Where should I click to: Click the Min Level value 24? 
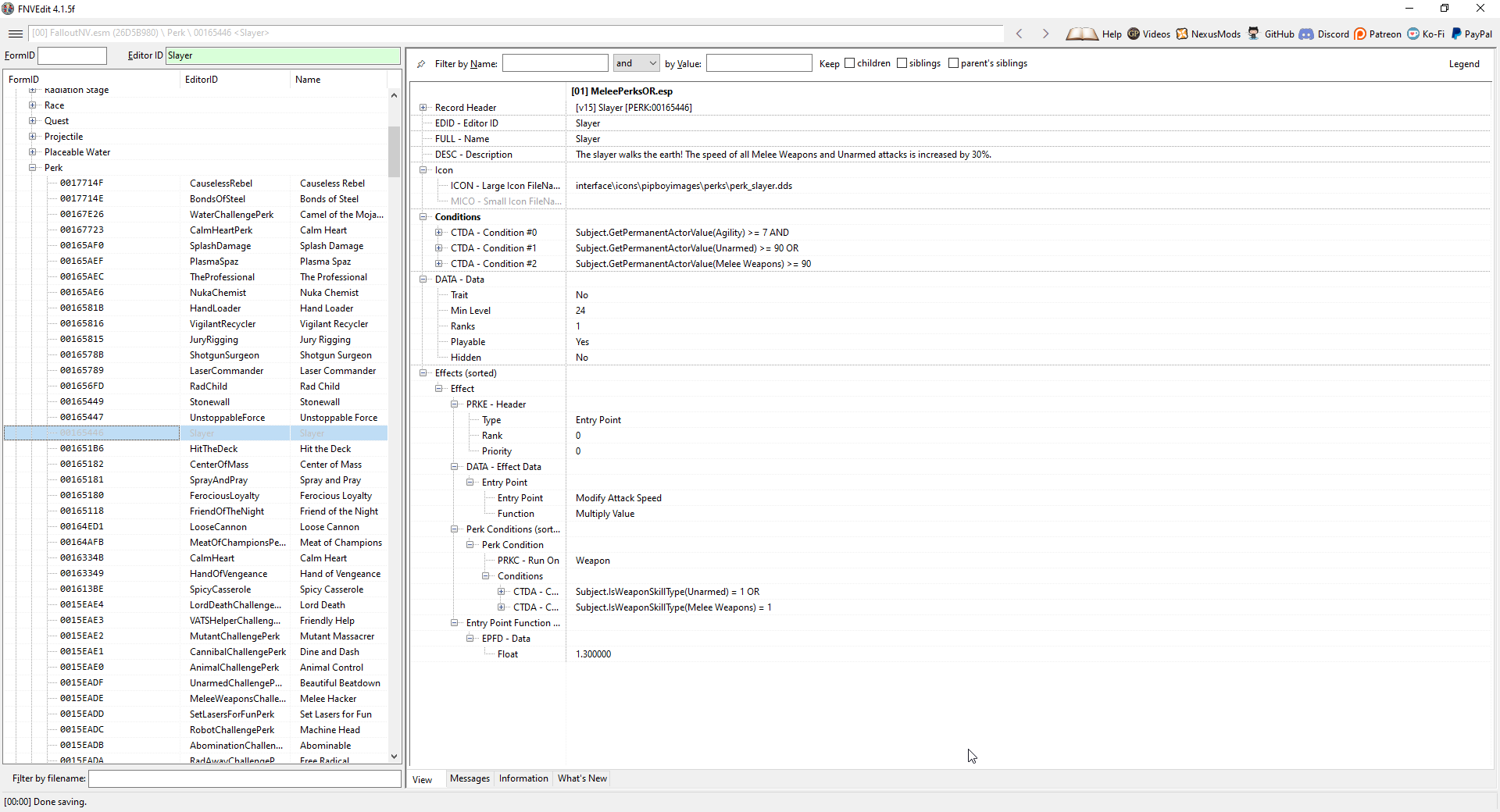tap(580, 311)
